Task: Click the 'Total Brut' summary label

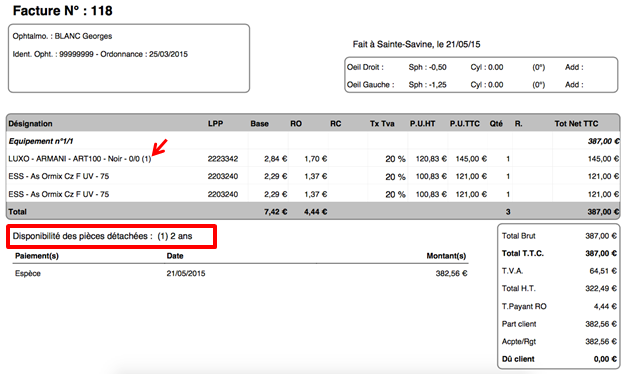Action: (519, 236)
